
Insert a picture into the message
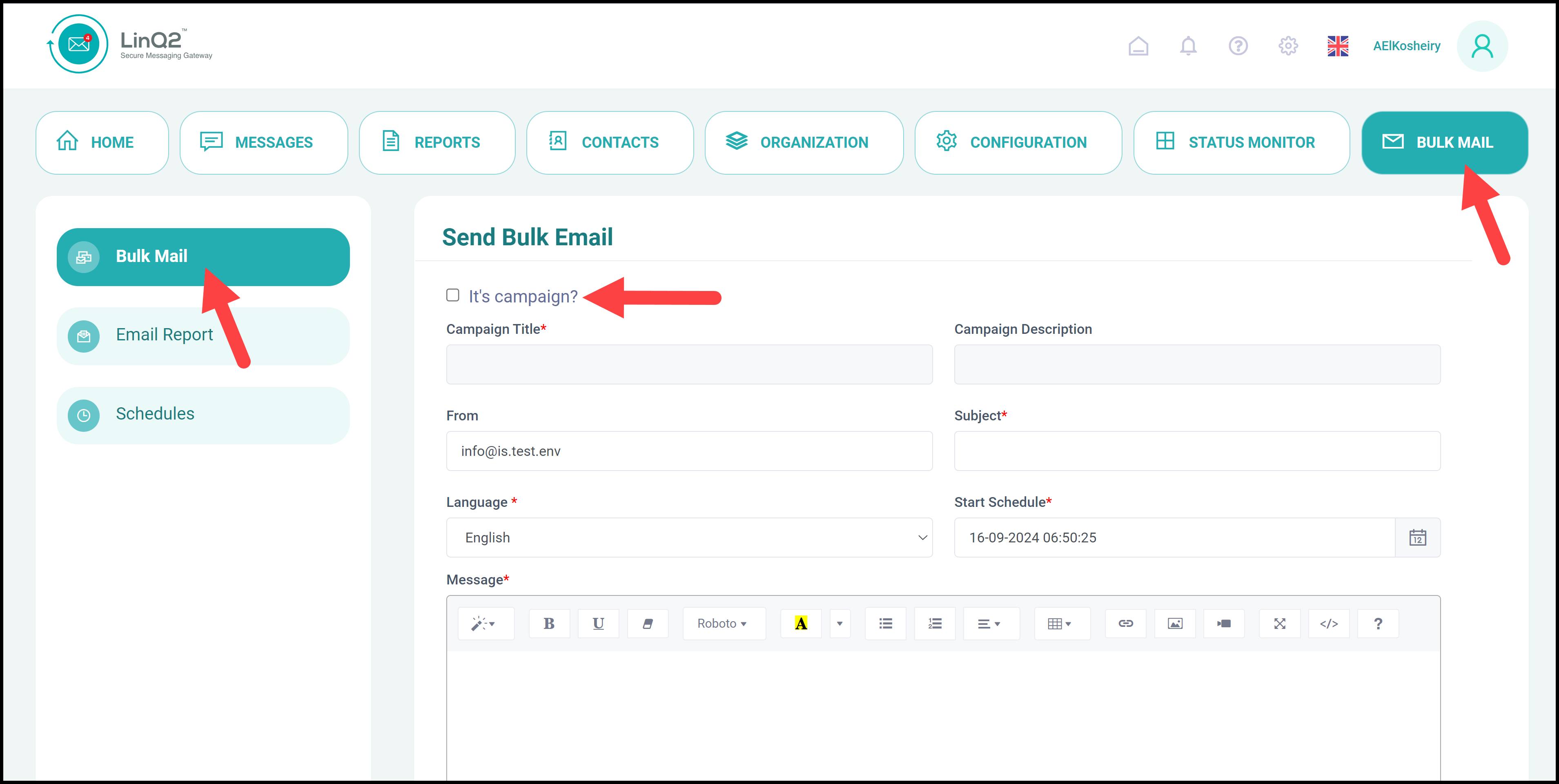[1175, 623]
